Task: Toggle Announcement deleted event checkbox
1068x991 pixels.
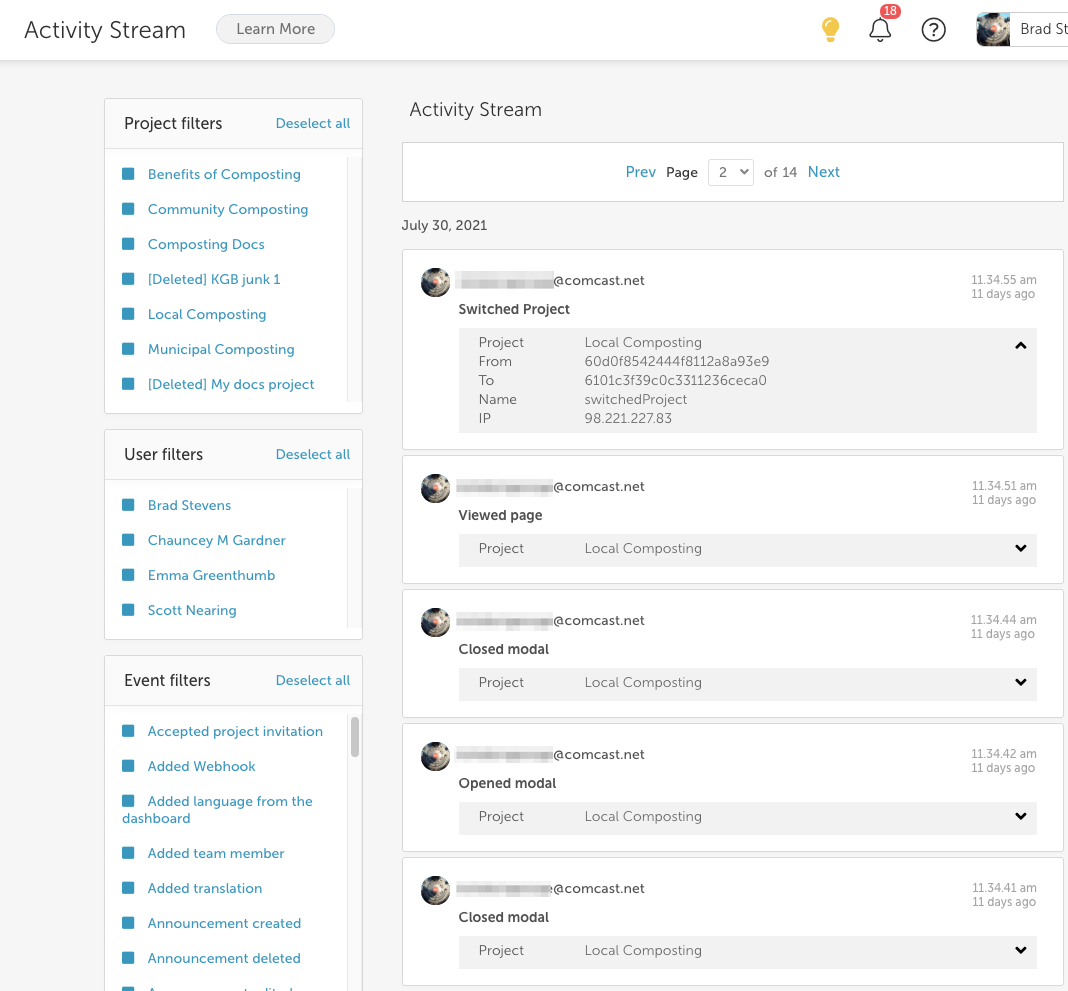Action: (x=128, y=958)
